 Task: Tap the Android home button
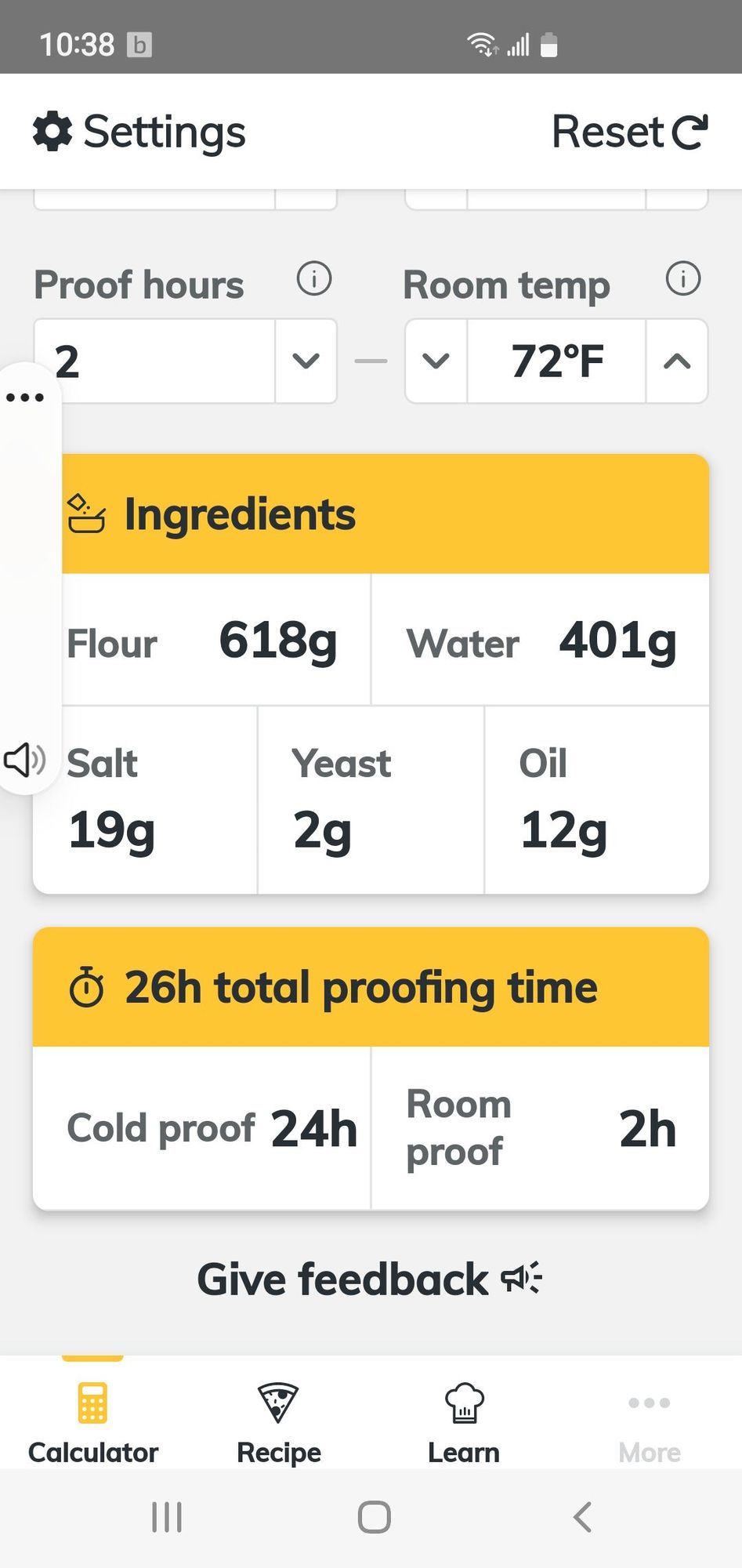374,1517
